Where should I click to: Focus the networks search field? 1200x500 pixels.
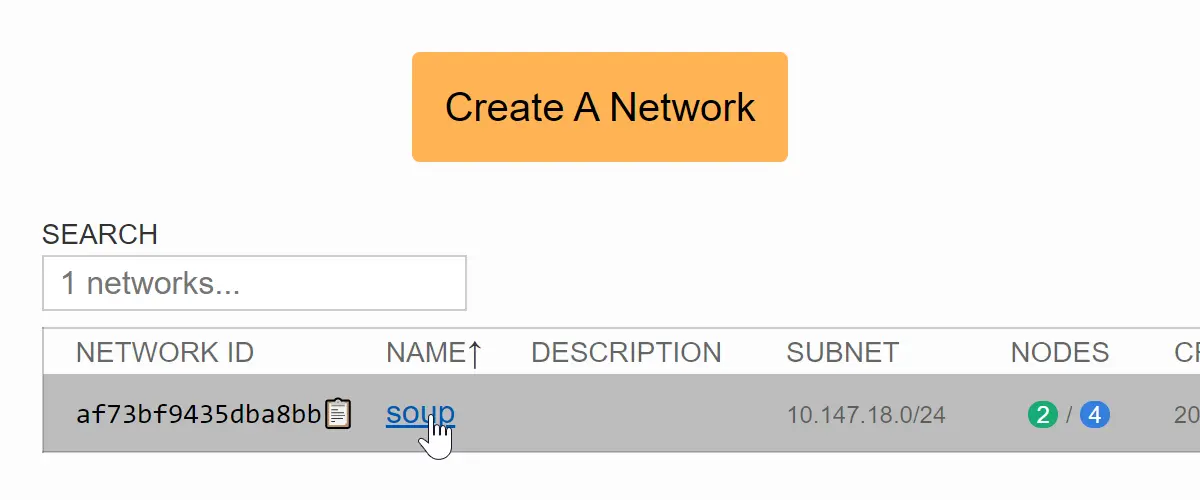pos(254,283)
